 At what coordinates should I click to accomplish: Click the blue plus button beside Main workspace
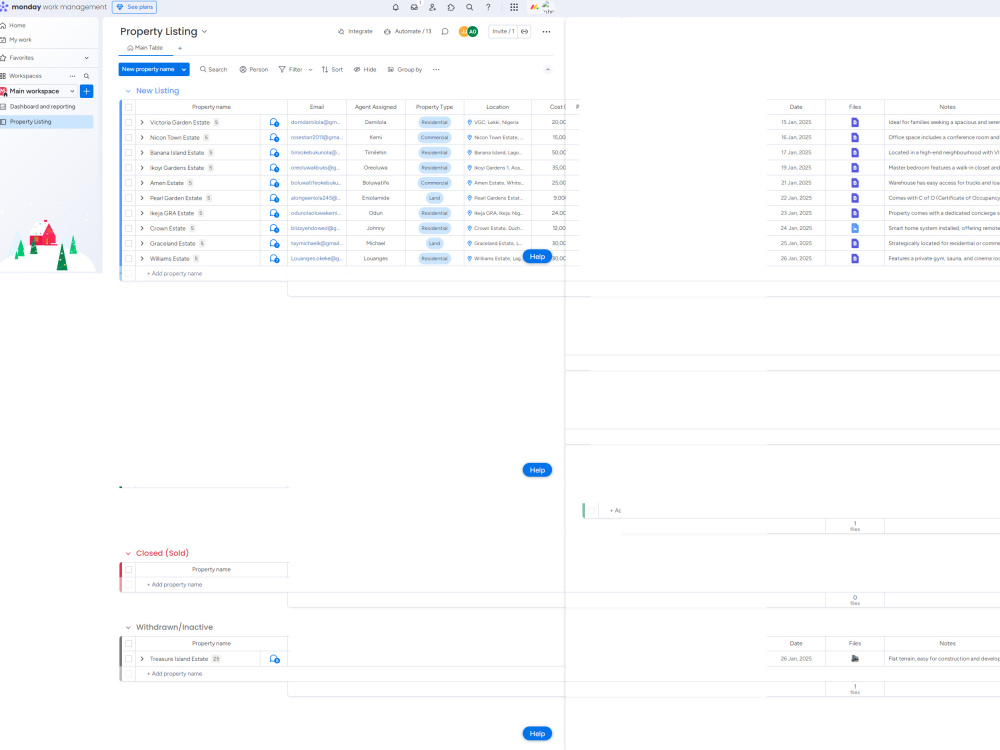(x=87, y=91)
